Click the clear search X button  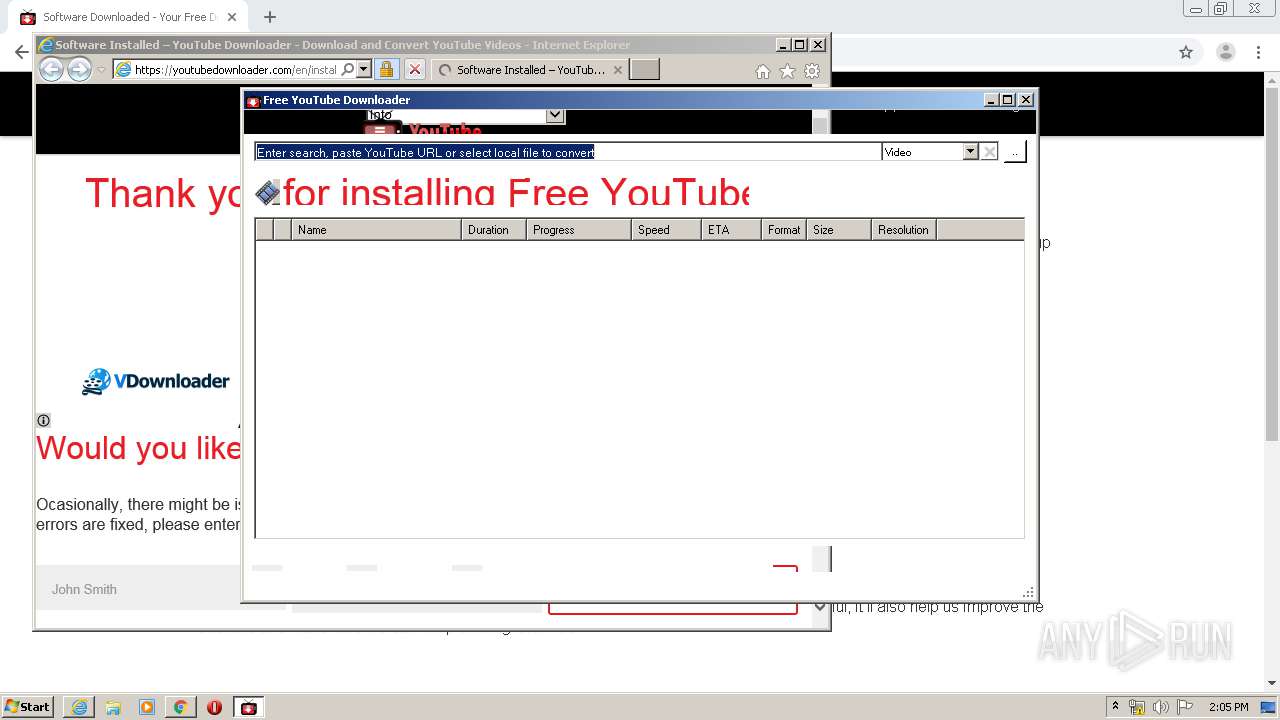(x=989, y=152)
